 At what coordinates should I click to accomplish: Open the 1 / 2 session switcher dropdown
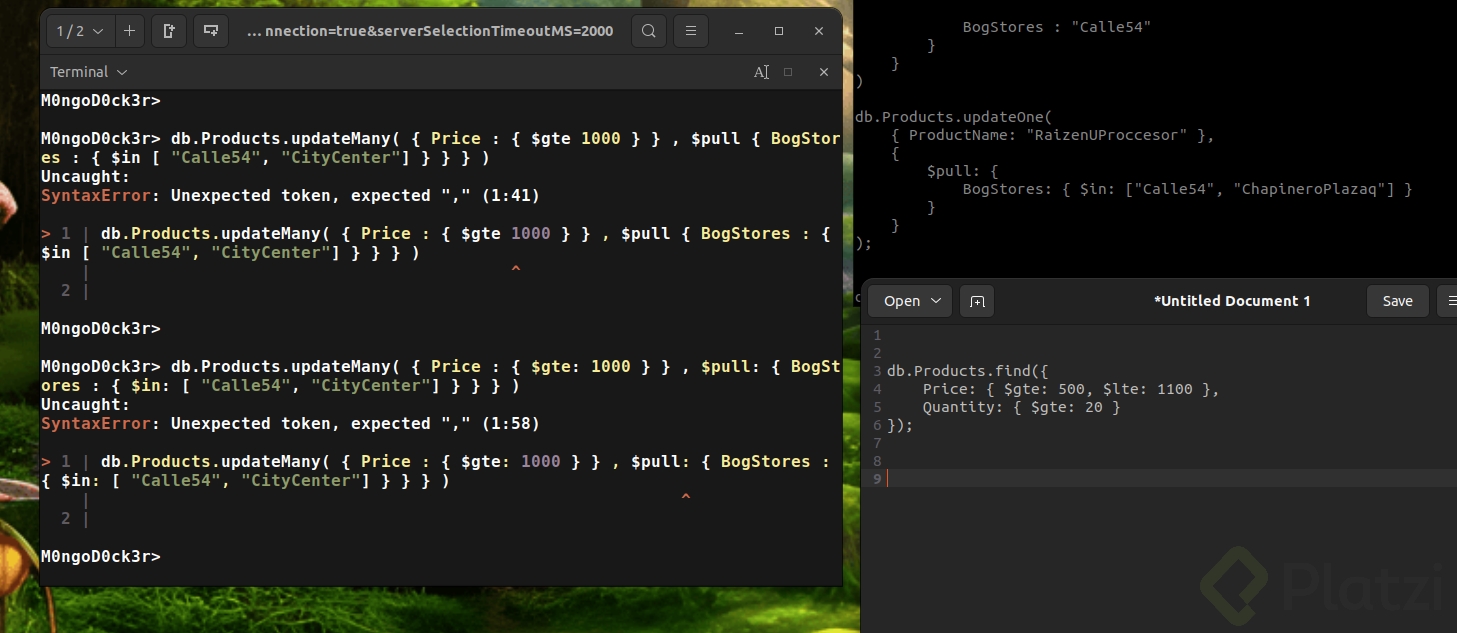click(x=81, y=32)
